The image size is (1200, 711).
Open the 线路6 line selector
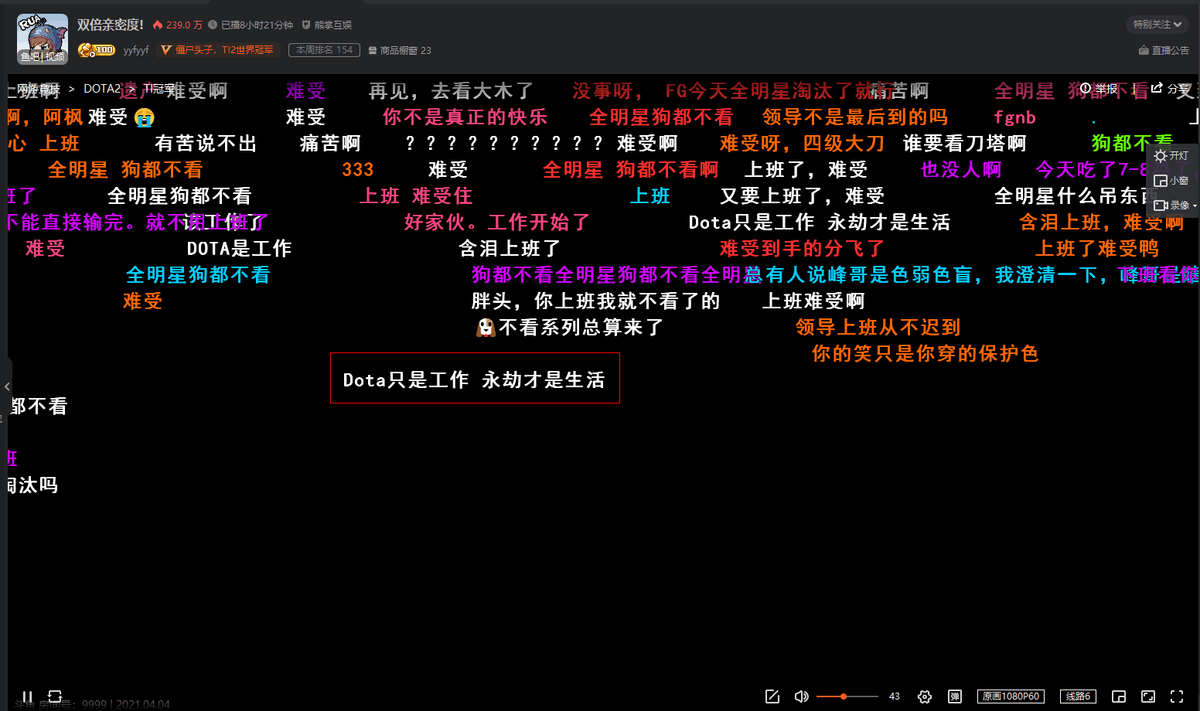[x=1078, y=696]
